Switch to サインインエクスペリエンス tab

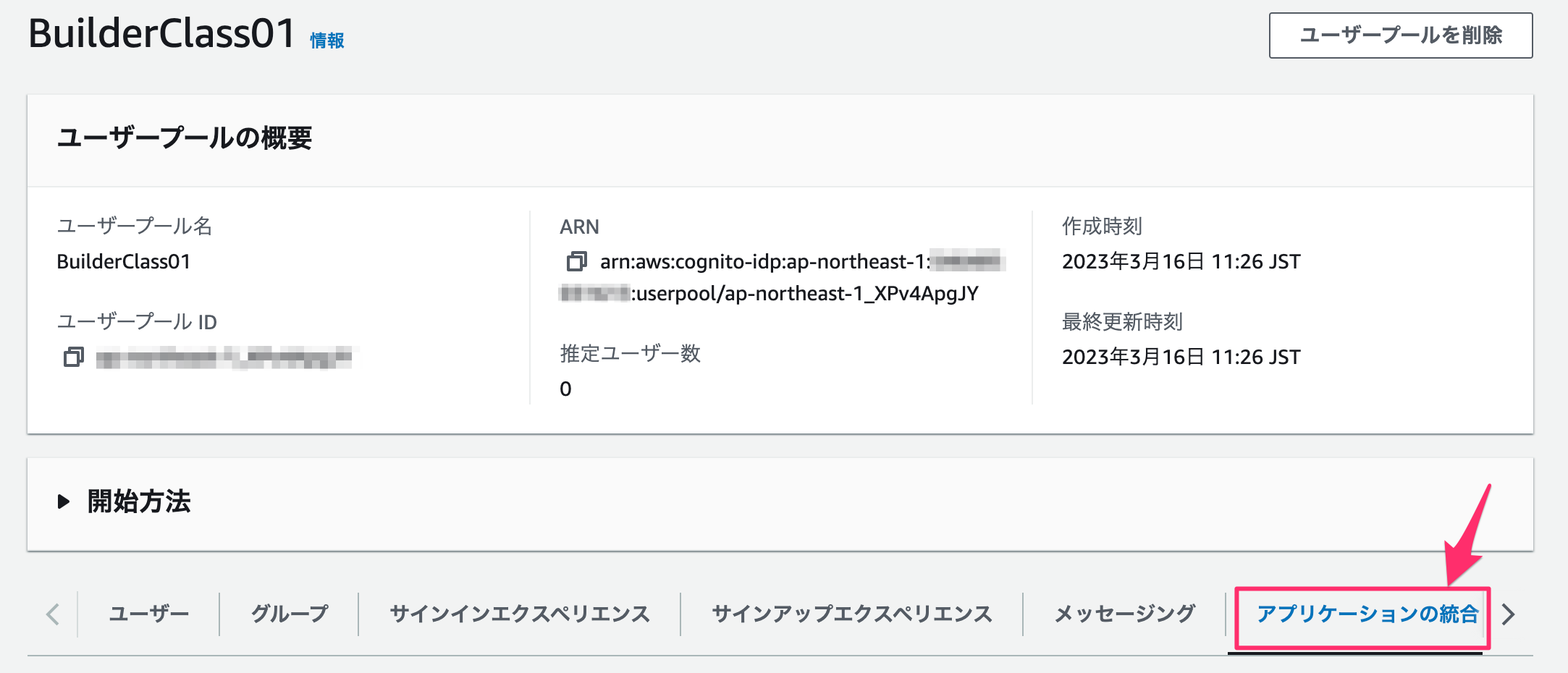[520, 614]
